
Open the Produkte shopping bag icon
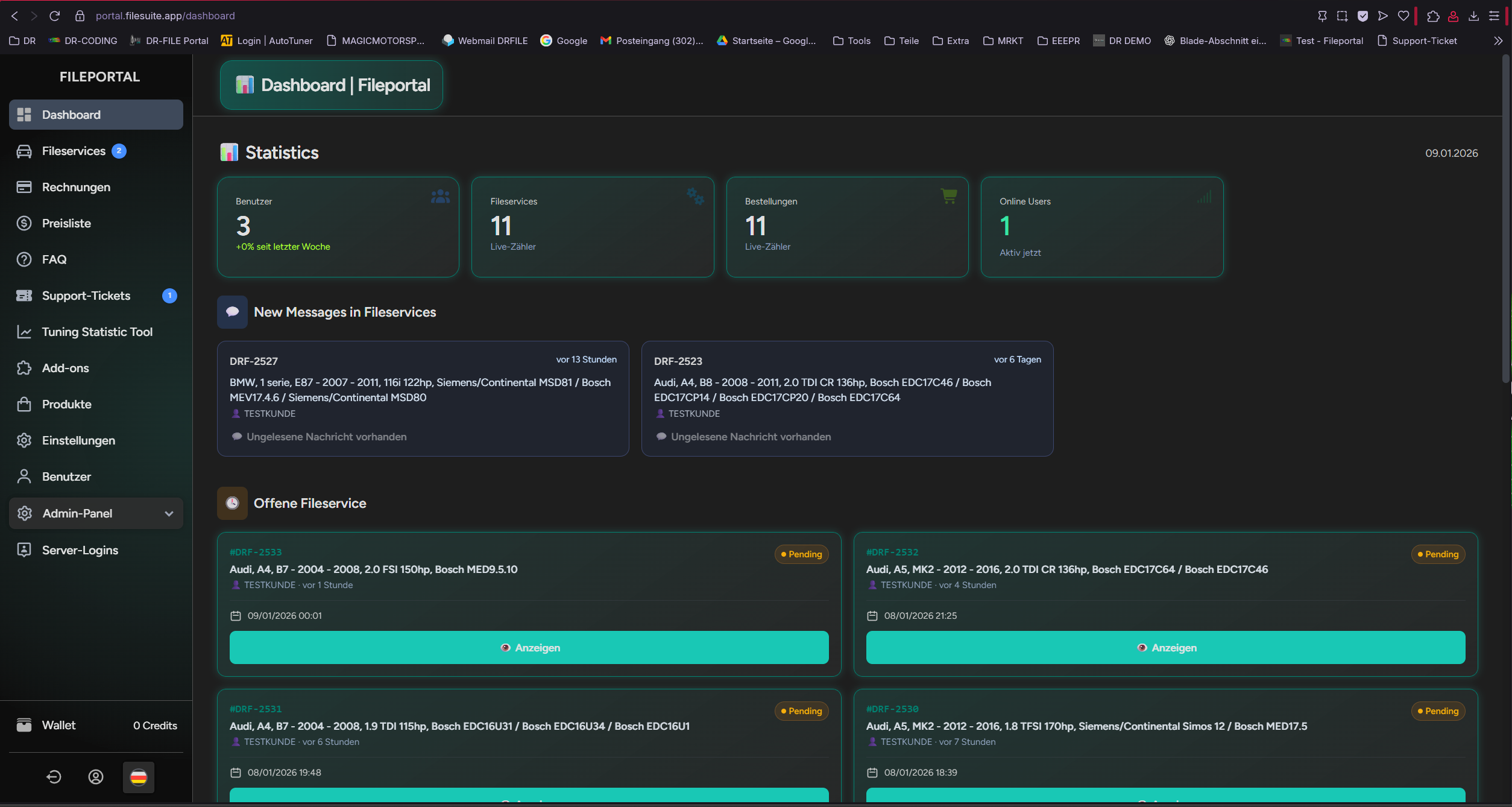(x=24, y=404)
